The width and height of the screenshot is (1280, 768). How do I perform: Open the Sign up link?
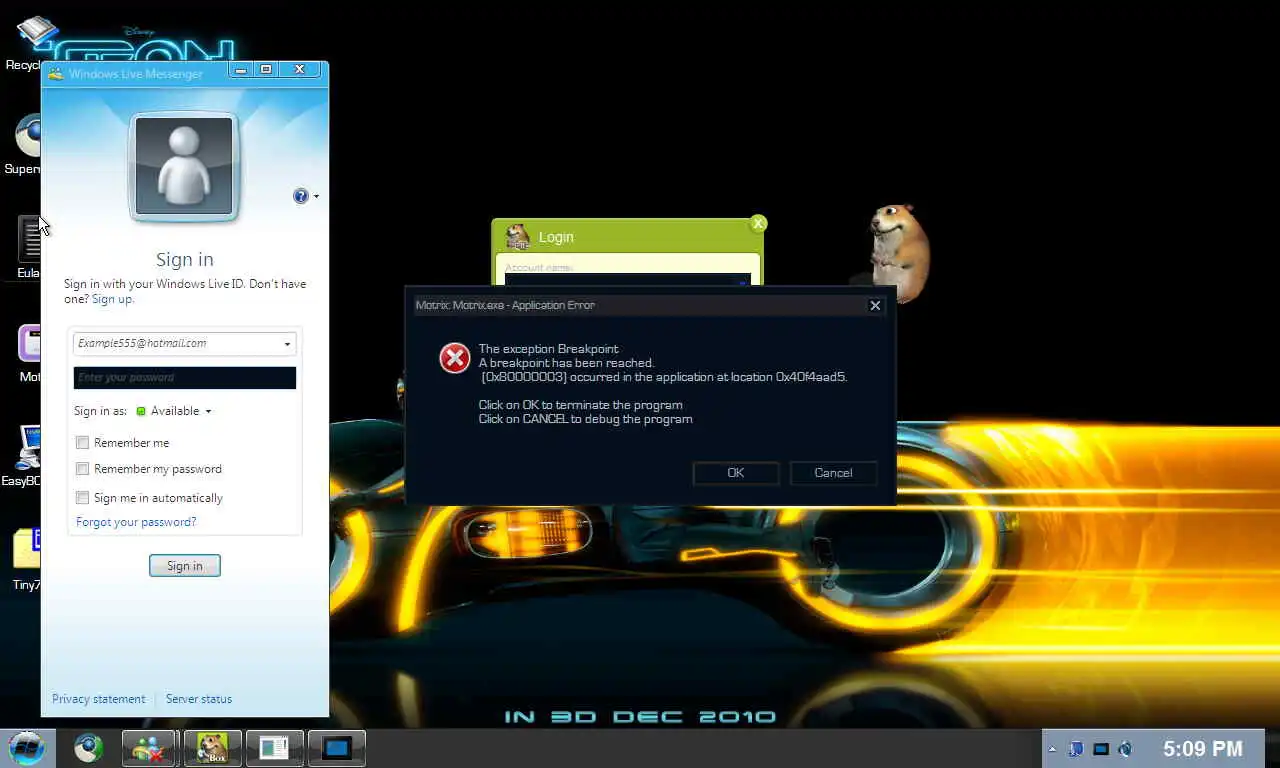tap(112, 299)
